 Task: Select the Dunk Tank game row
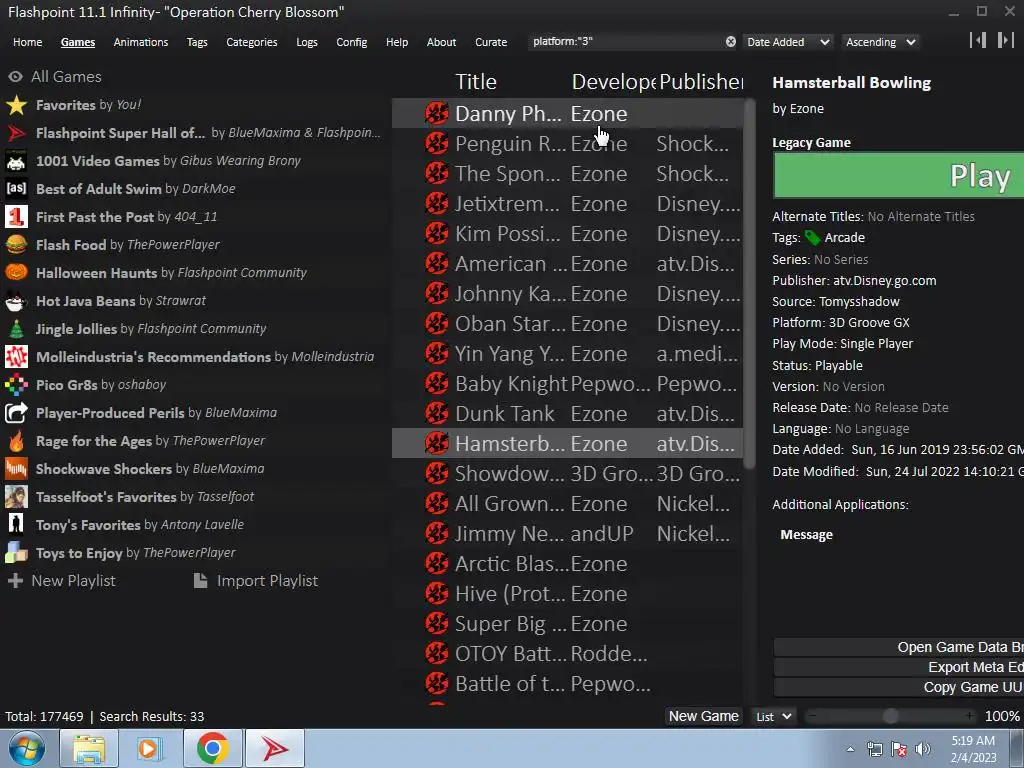coord(568,414)
